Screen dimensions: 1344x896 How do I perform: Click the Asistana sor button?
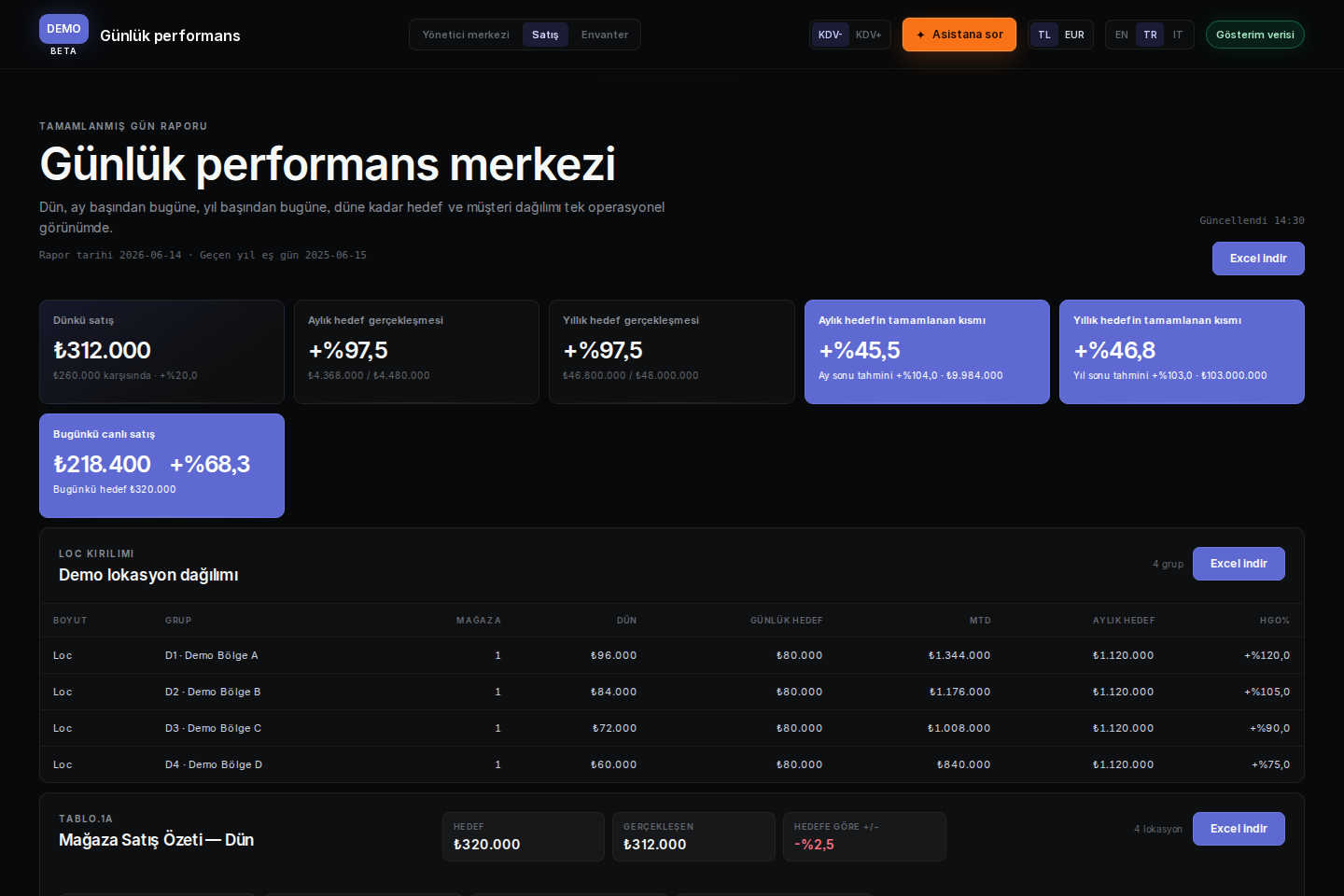tap(959, 35)
